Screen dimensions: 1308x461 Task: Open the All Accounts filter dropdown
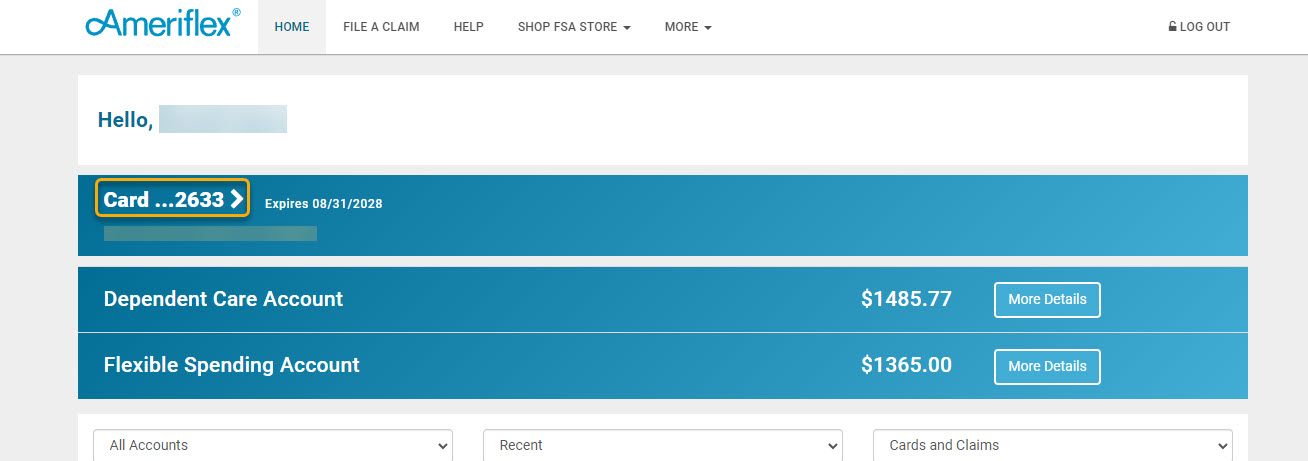[273, 445]
